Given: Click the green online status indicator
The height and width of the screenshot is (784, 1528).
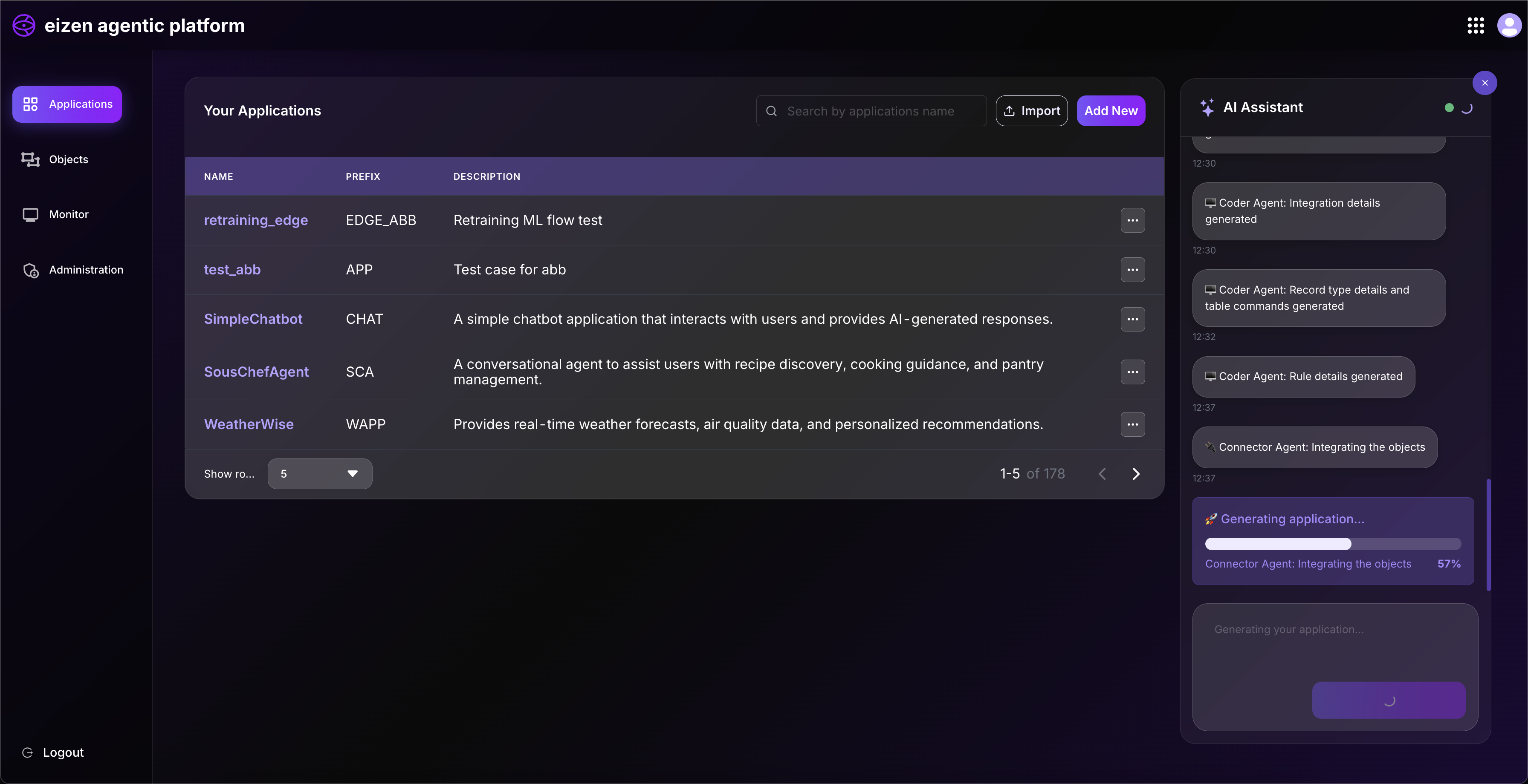Looking at the screenshot, I should tap(1449, 108).
